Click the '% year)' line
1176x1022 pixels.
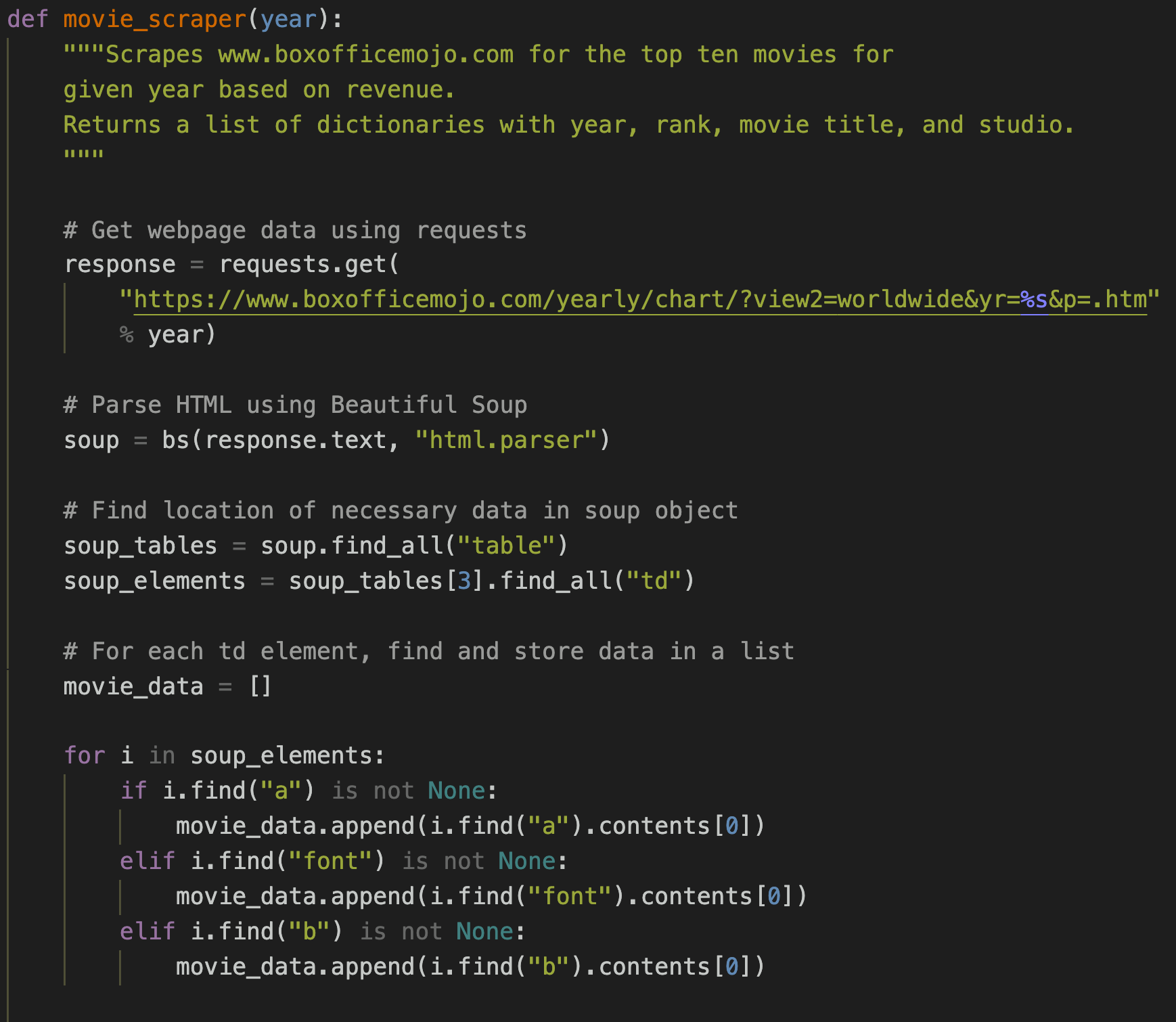(168, 334)
